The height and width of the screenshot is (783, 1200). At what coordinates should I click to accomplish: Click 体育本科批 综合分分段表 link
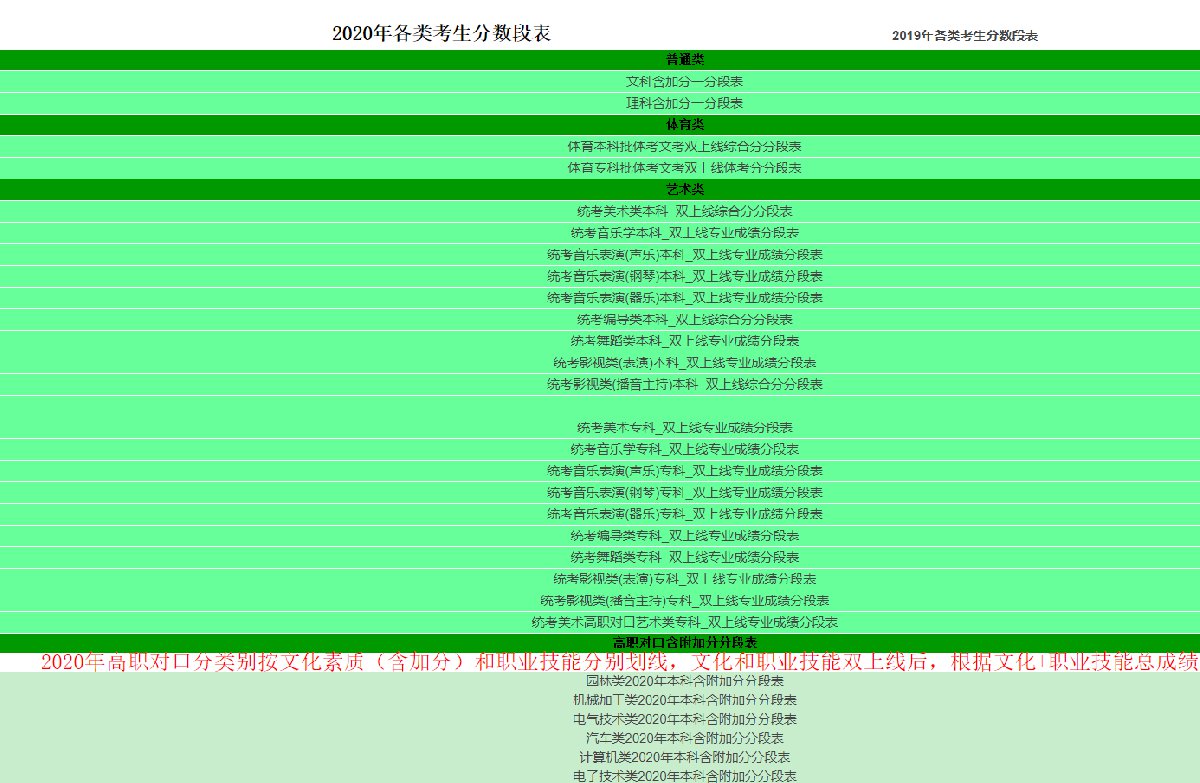(x=684, y=147)
